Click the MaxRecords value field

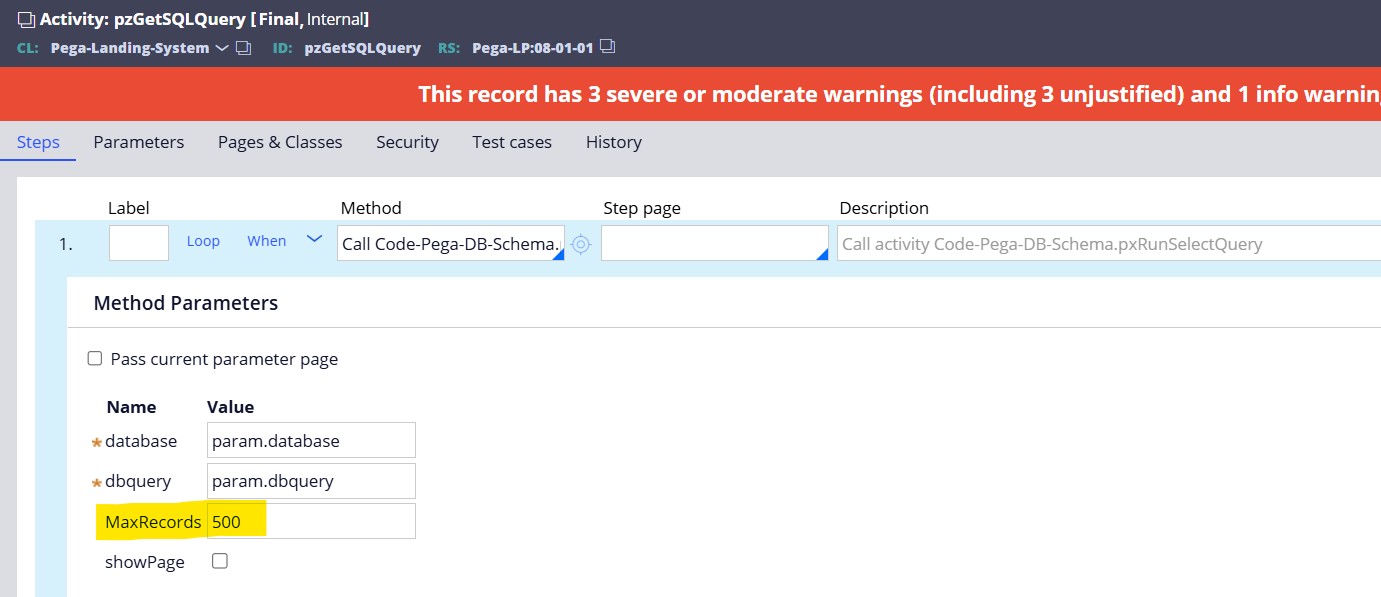pos(311,521)
